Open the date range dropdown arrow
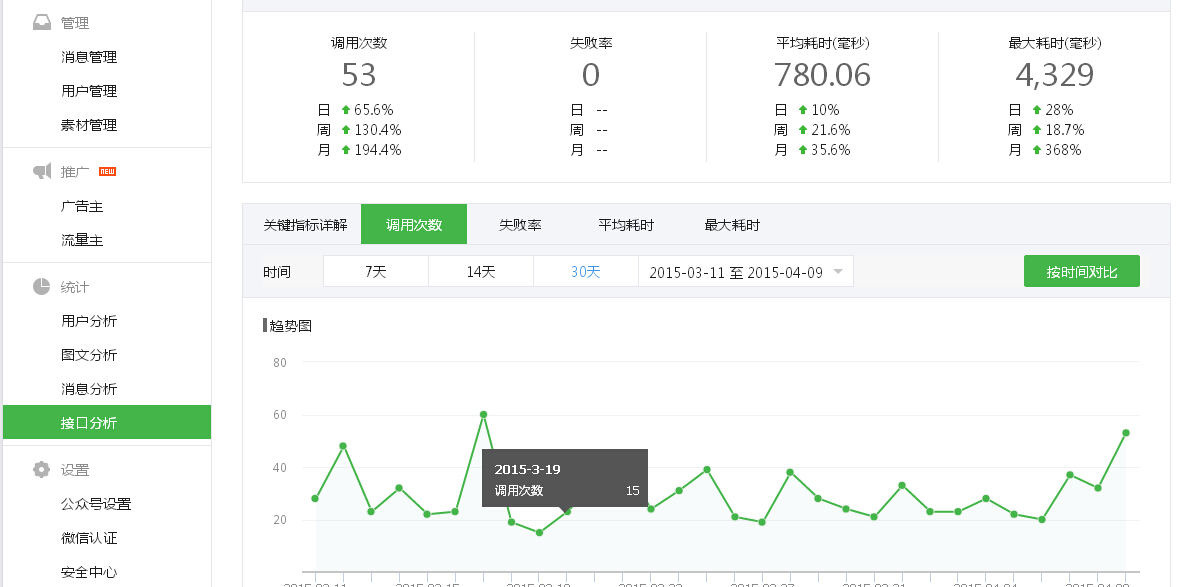 [838, 272]
